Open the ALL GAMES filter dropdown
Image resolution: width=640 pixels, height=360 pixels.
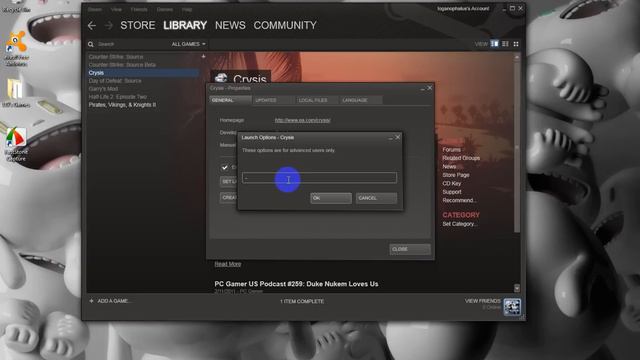(x=188, y=44)
